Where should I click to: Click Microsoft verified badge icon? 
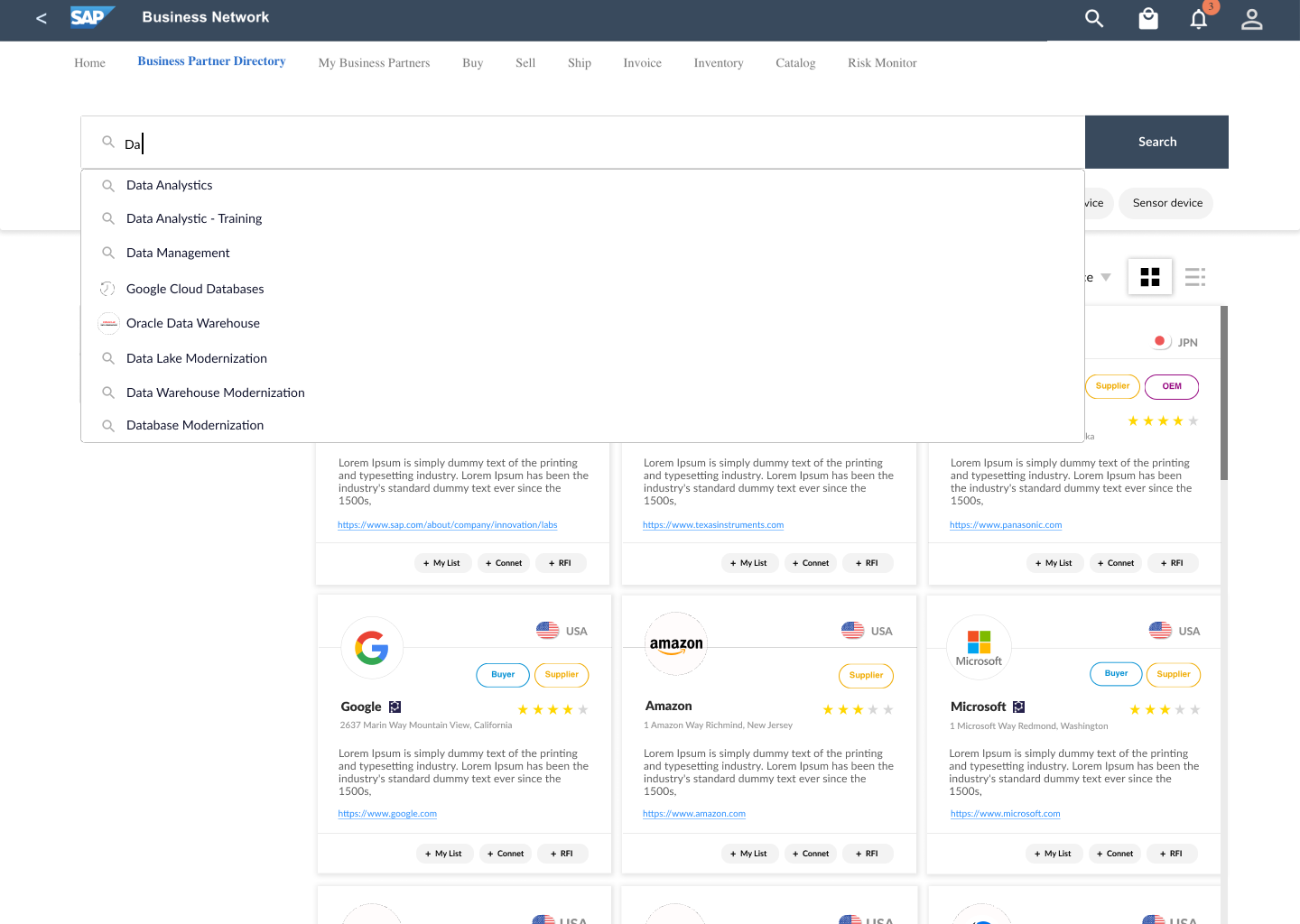click(x=1018, y=707)
